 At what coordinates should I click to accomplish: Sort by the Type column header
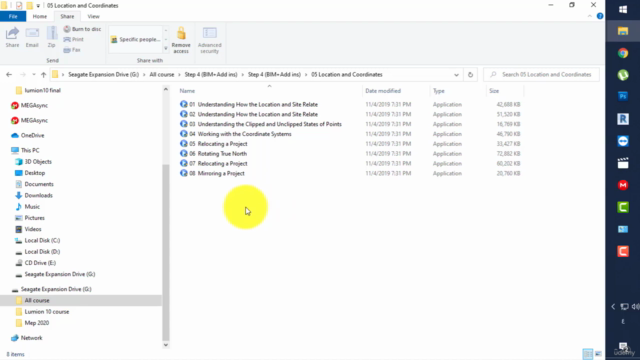click(439, 91)
